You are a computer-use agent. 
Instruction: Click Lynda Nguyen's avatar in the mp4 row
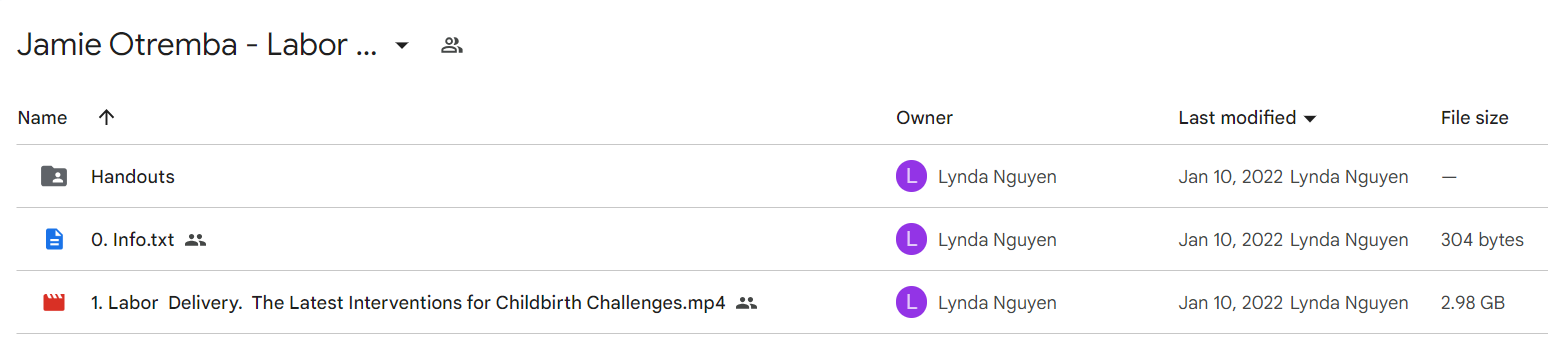[911, 303]
